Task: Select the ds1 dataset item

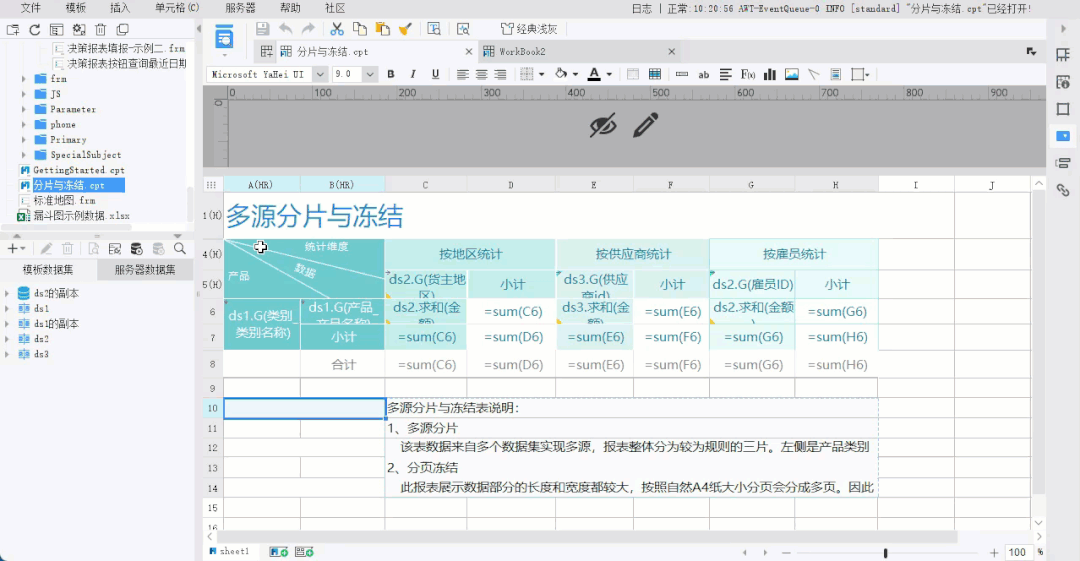Action: tap(41, 308)
